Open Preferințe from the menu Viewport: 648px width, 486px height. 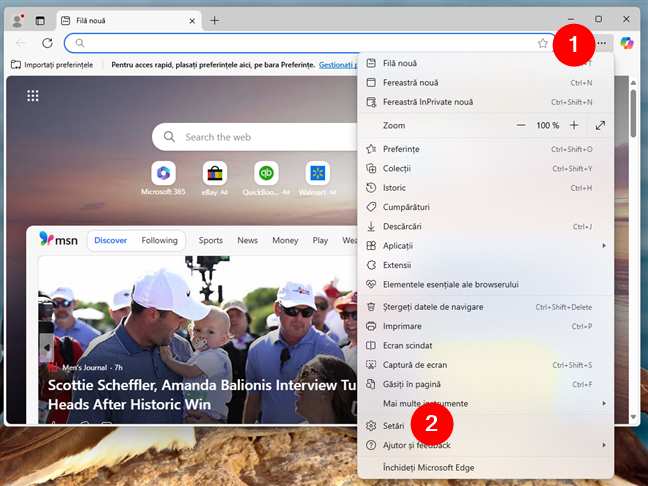point(485,149)
